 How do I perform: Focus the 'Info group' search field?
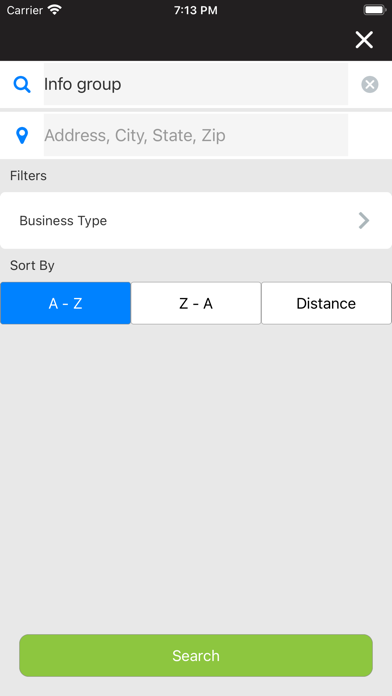(196, 84)
